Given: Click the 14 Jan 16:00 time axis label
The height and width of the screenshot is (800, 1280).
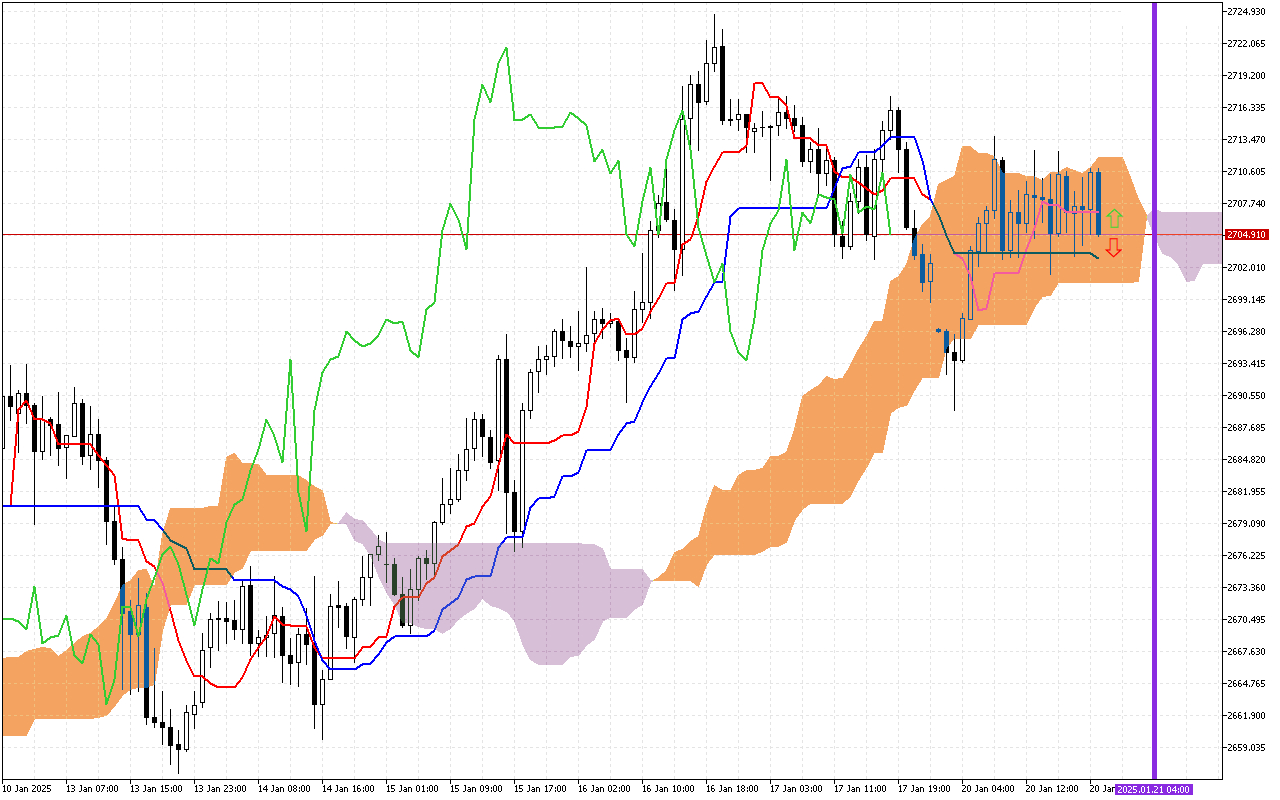Looking at the screenshot, I should pyautogui.click(x=347, y=789).
